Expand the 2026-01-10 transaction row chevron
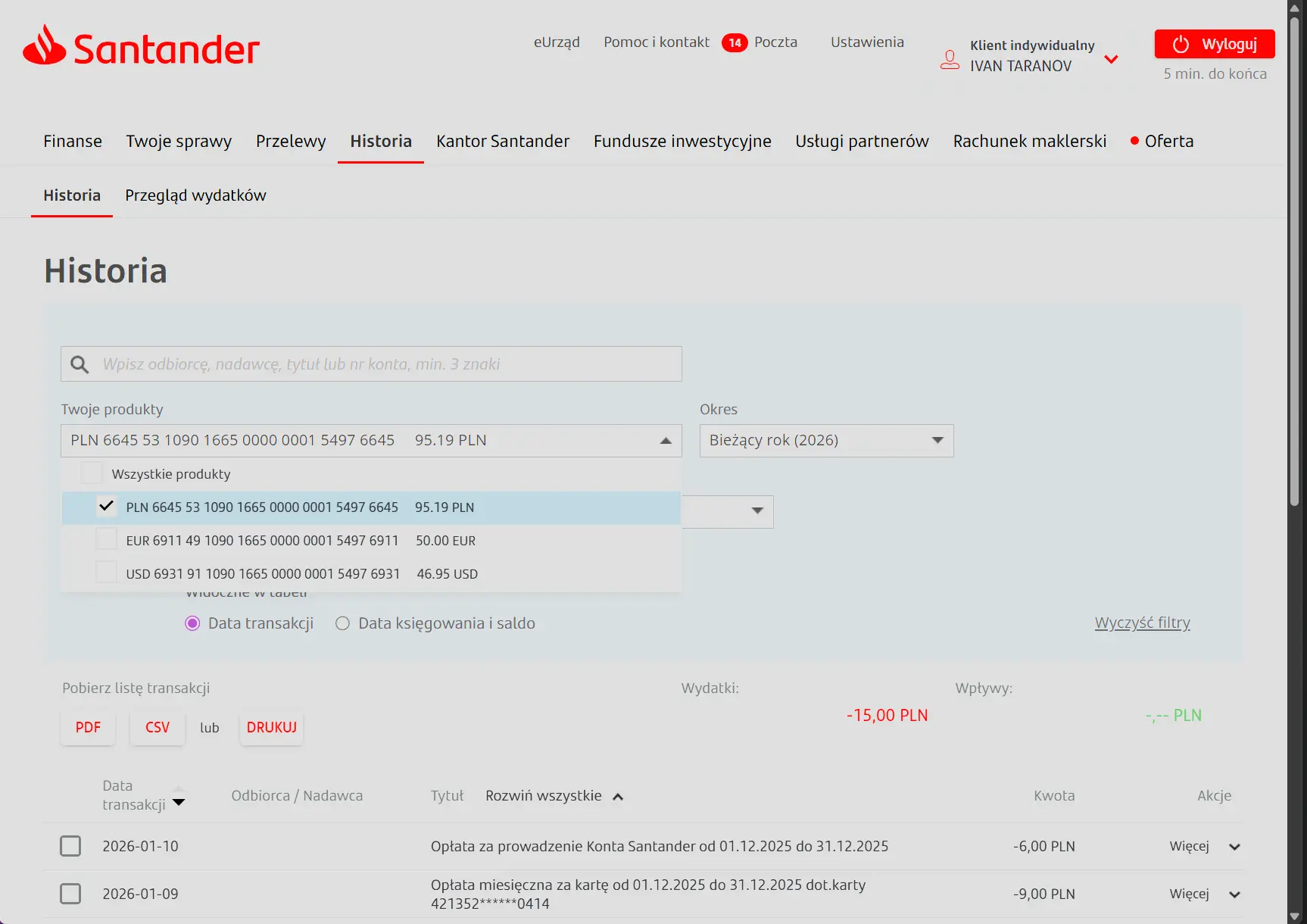The image size is (1307, 924). click(x=1234, y=847)
